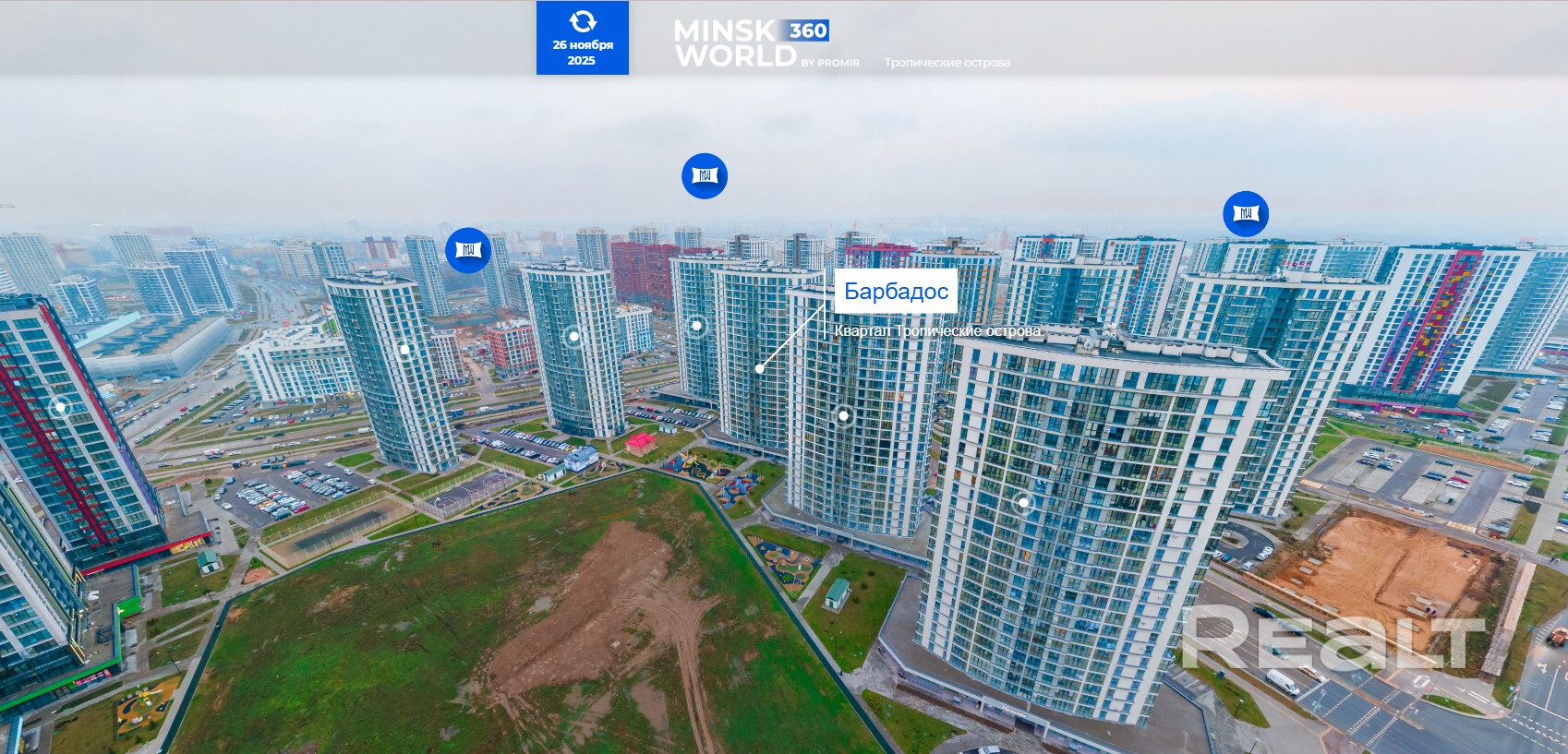Select hotspot on large foreground tower at right
Image resolution: width=1568 pixels, height=754 pixels.
(x=1023, y=504)
